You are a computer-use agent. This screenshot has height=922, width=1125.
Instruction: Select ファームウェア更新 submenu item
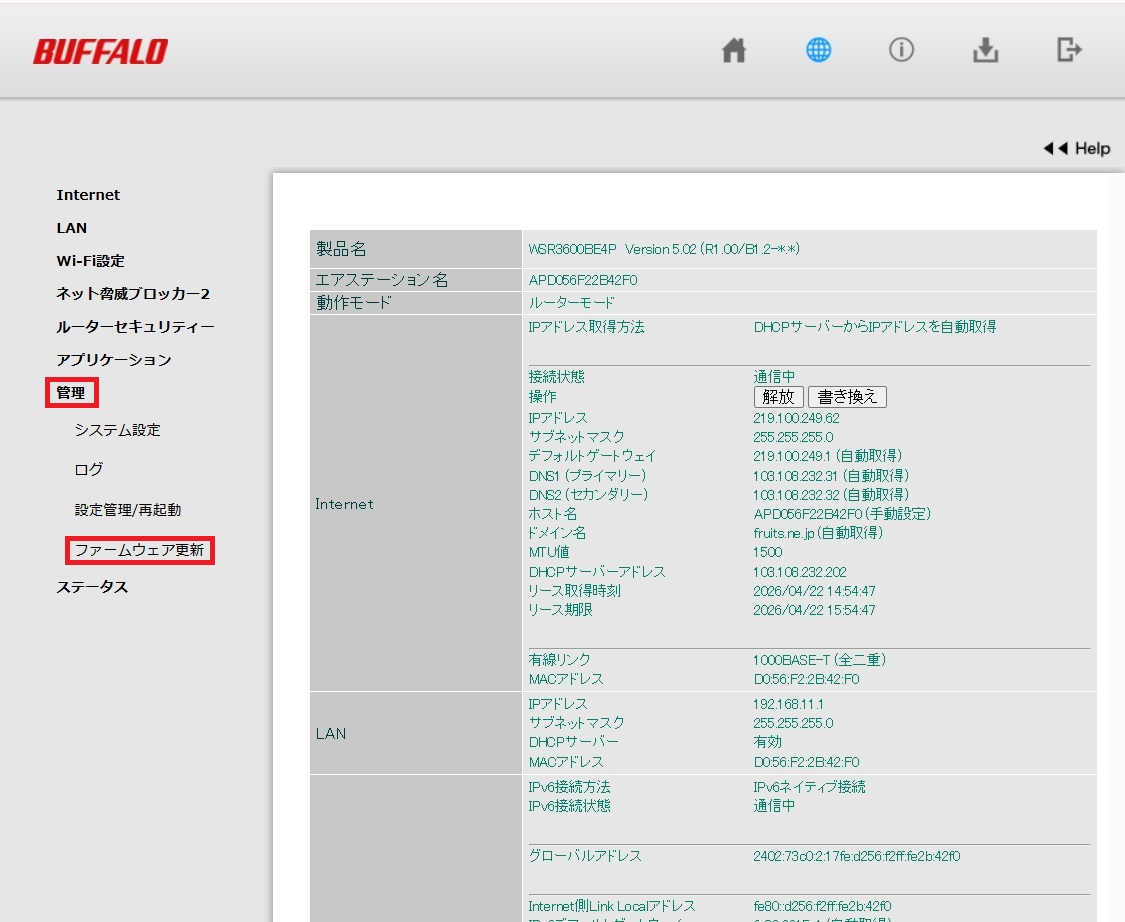(140, 550)
